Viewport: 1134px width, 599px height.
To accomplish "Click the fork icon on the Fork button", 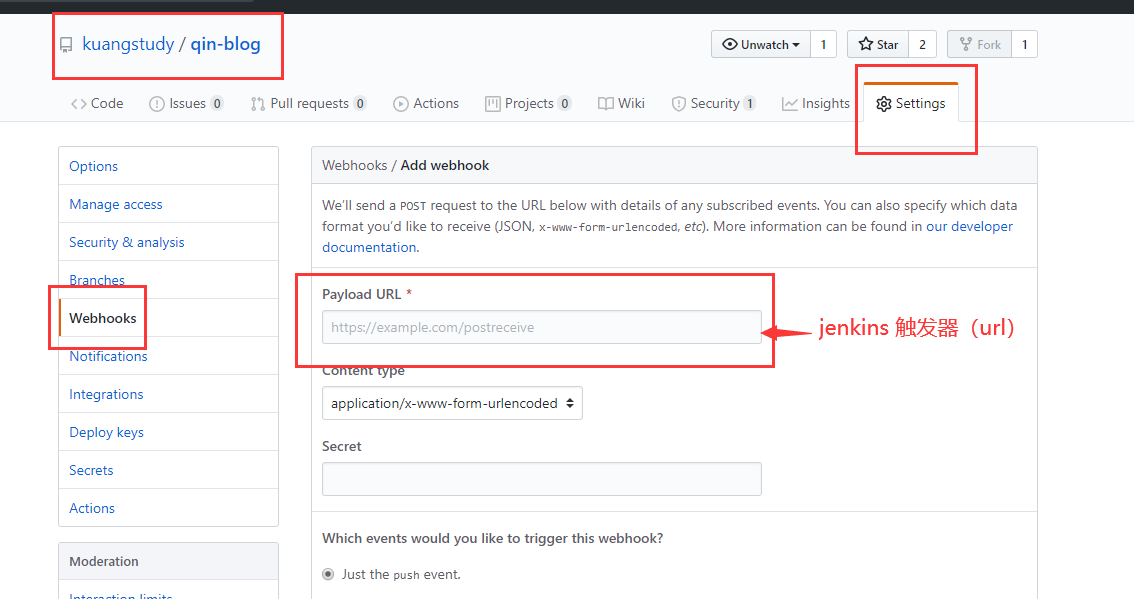I will coord(965,44).
